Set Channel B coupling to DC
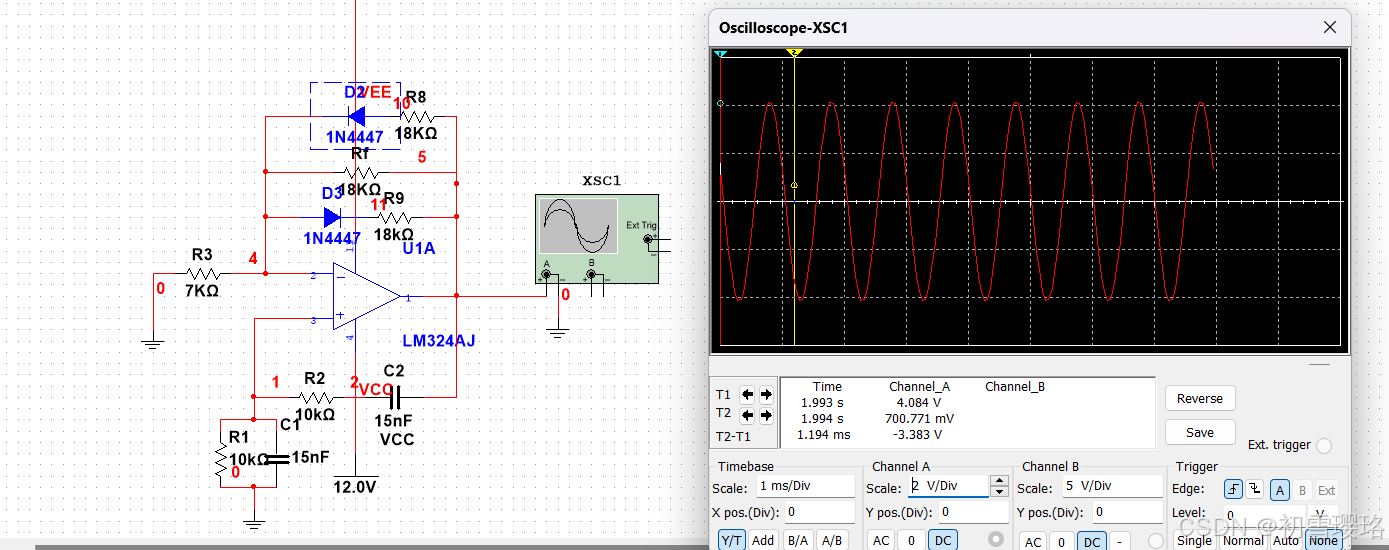Screen dimensions: 1389x550 (1092, 541)
